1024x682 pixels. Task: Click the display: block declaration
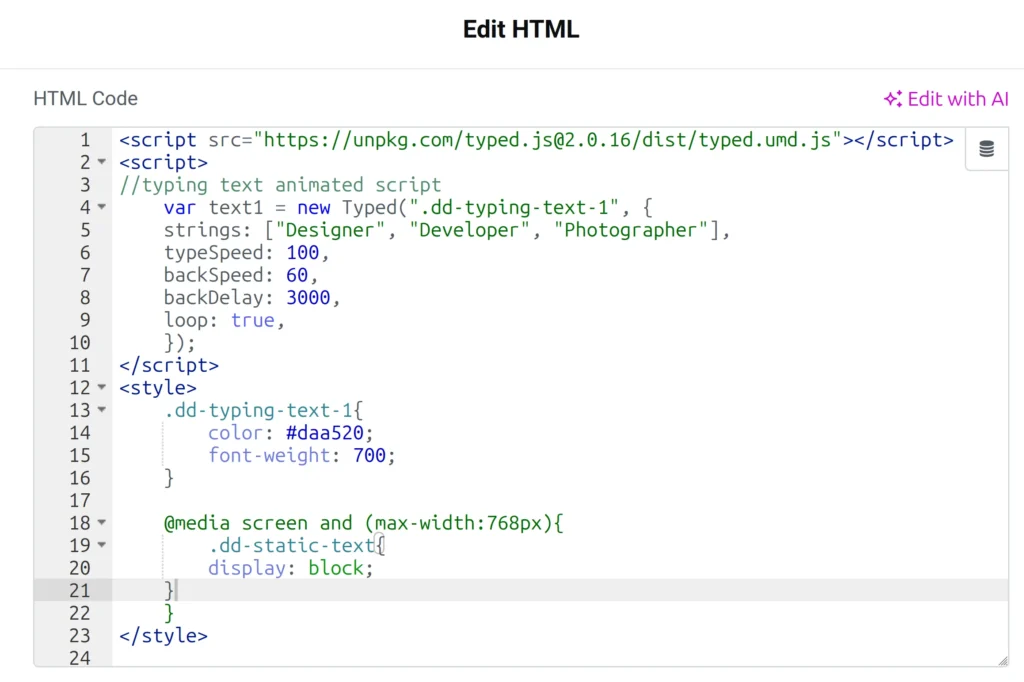pos(291,568)
